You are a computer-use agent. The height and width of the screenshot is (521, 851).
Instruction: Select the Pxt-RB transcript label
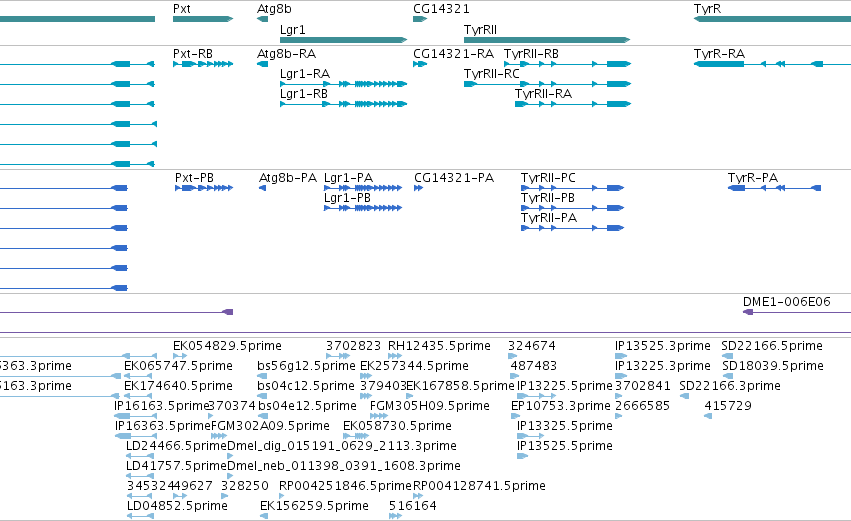(x=193, y=54)
